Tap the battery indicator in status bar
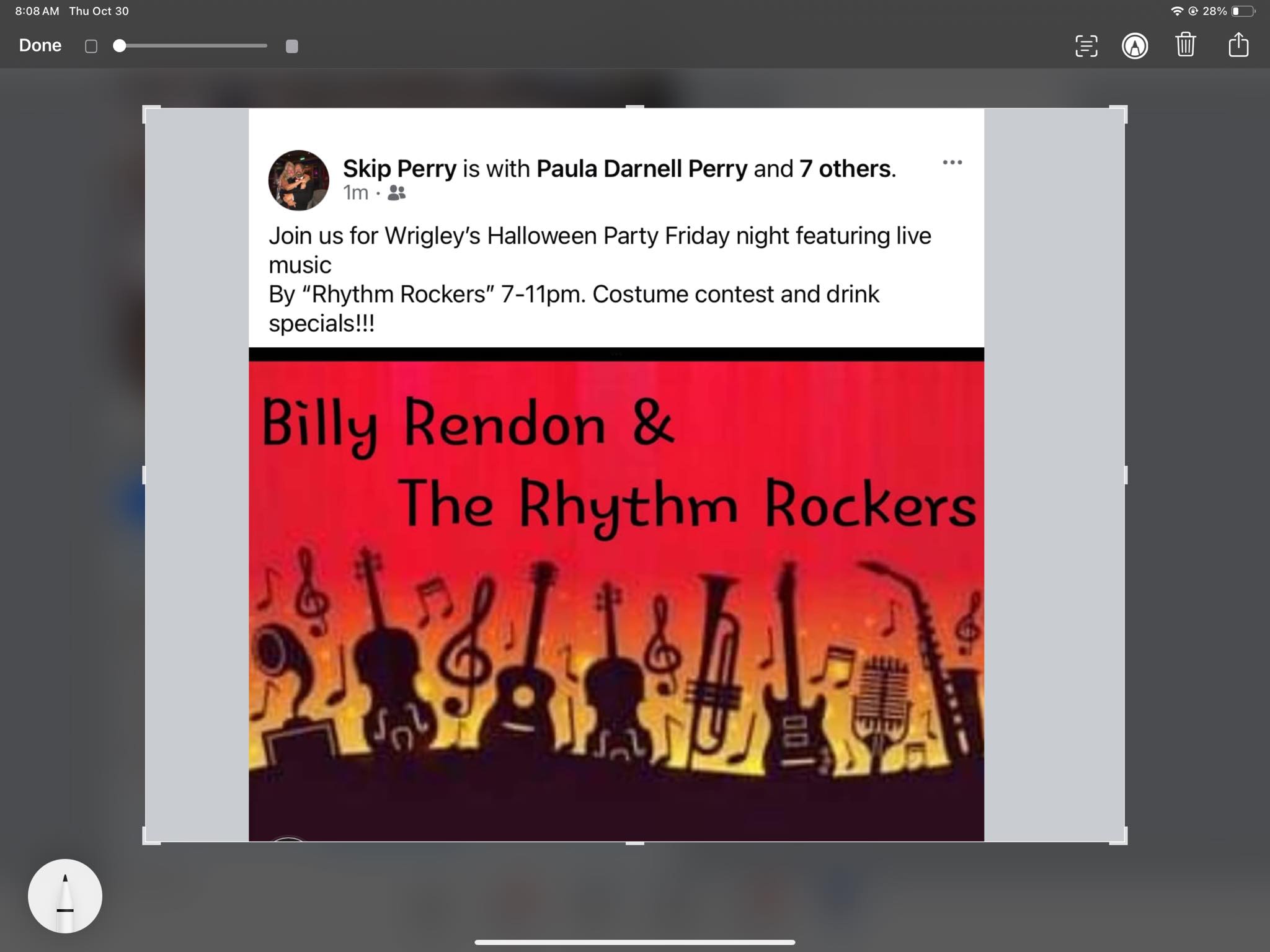The width and height of the screenshot is (1270, 952). click(x=1243, y=11)
